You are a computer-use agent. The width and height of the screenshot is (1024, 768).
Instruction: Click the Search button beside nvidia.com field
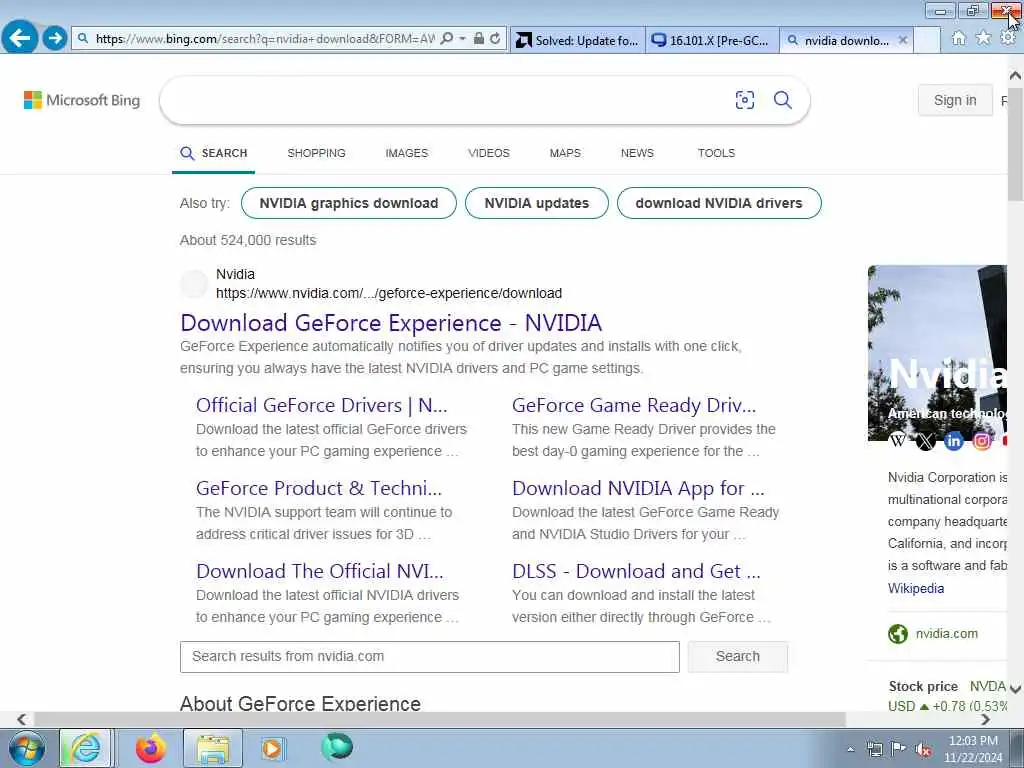738,656
